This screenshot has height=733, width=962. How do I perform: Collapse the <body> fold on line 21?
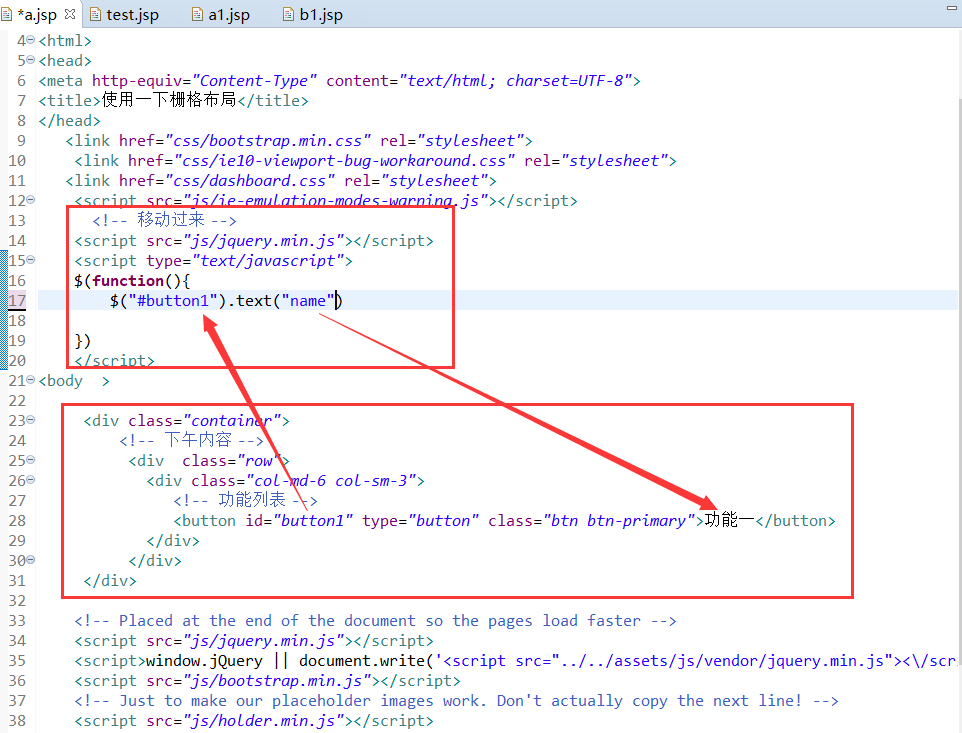pyautogui.click(x=31, y=380)
